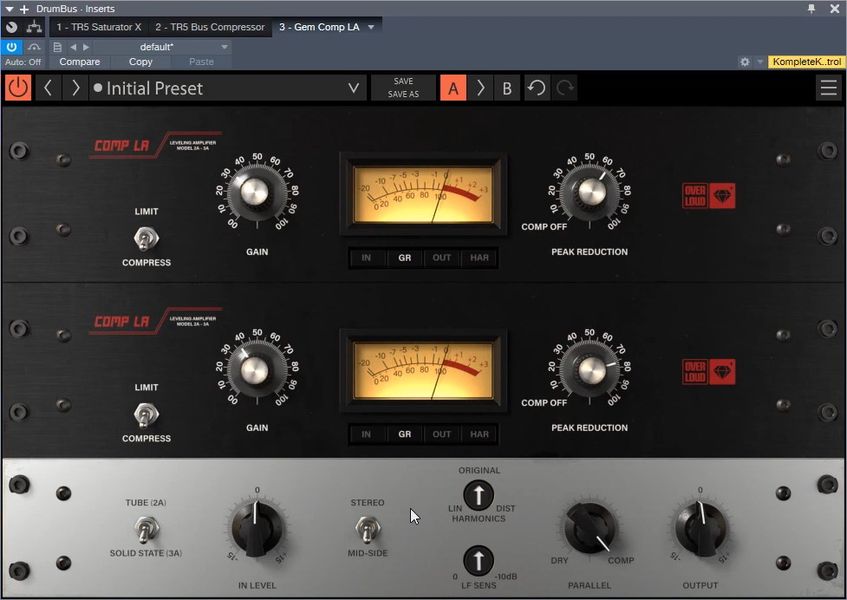Go to the next preset arrow
The image size is (847, 600).
(75, 88)
